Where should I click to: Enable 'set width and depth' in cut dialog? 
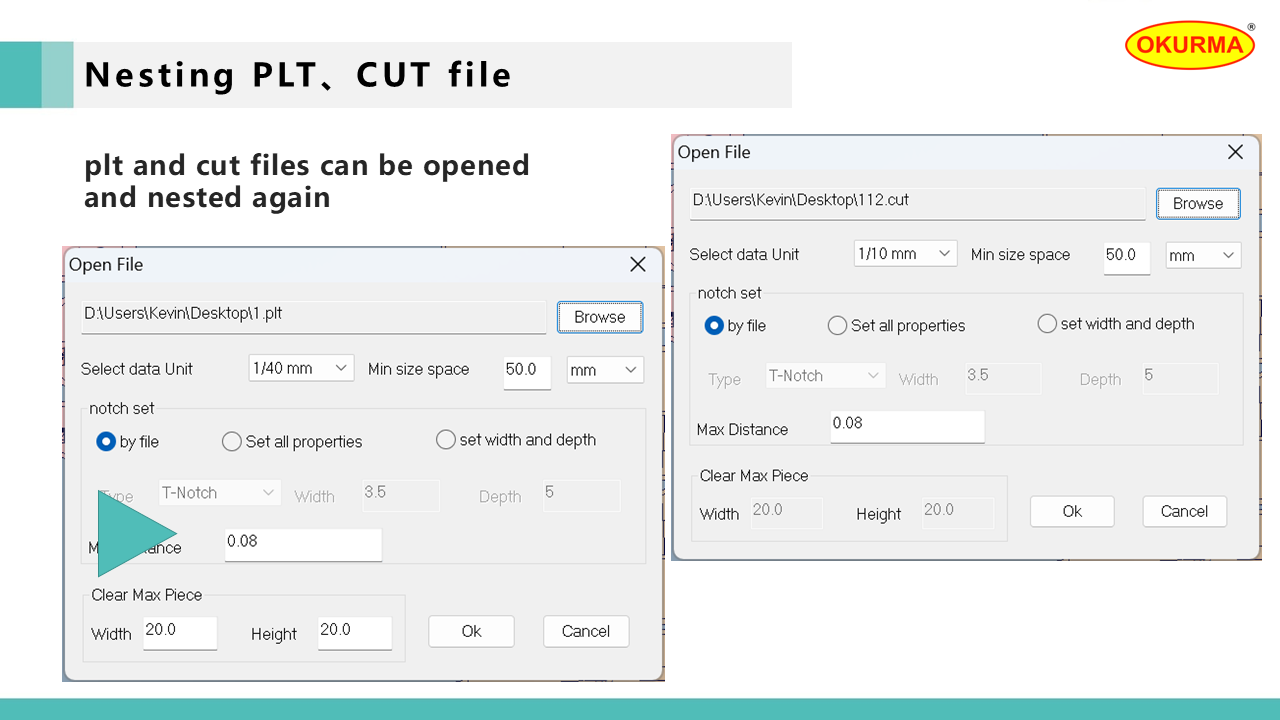coord(1047,324)
